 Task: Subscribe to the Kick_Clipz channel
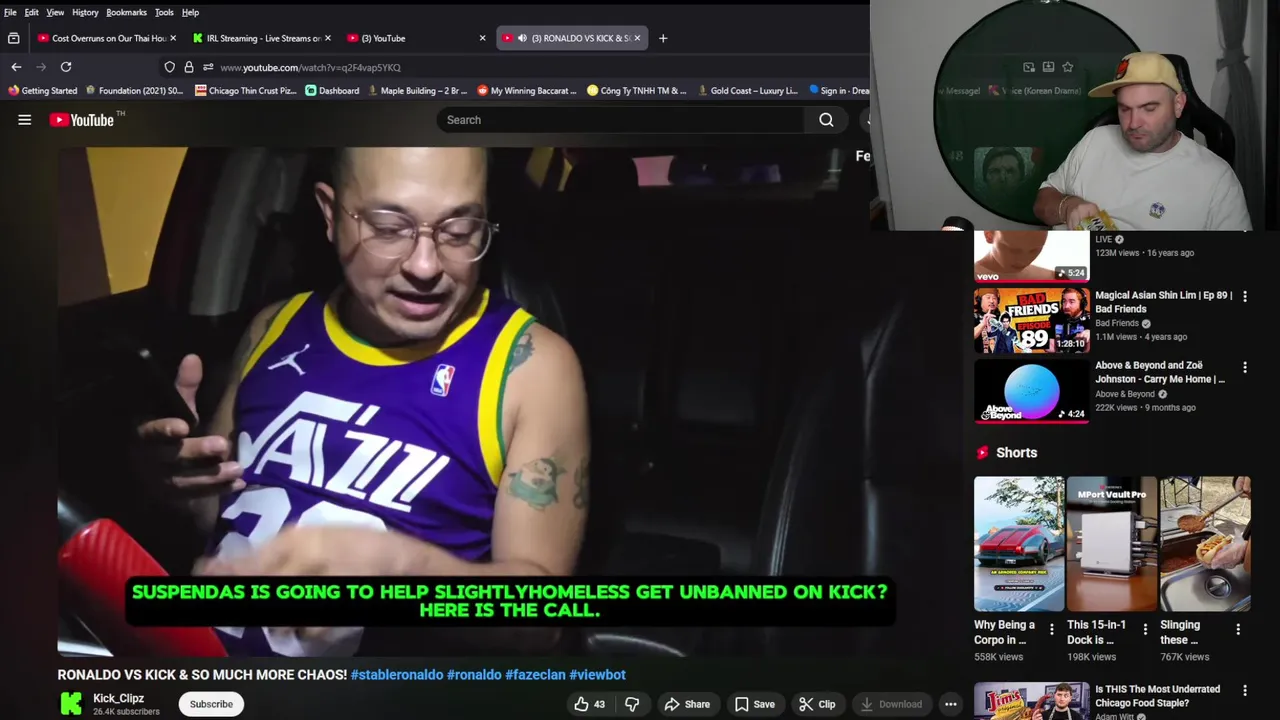(x=211, y=704)
